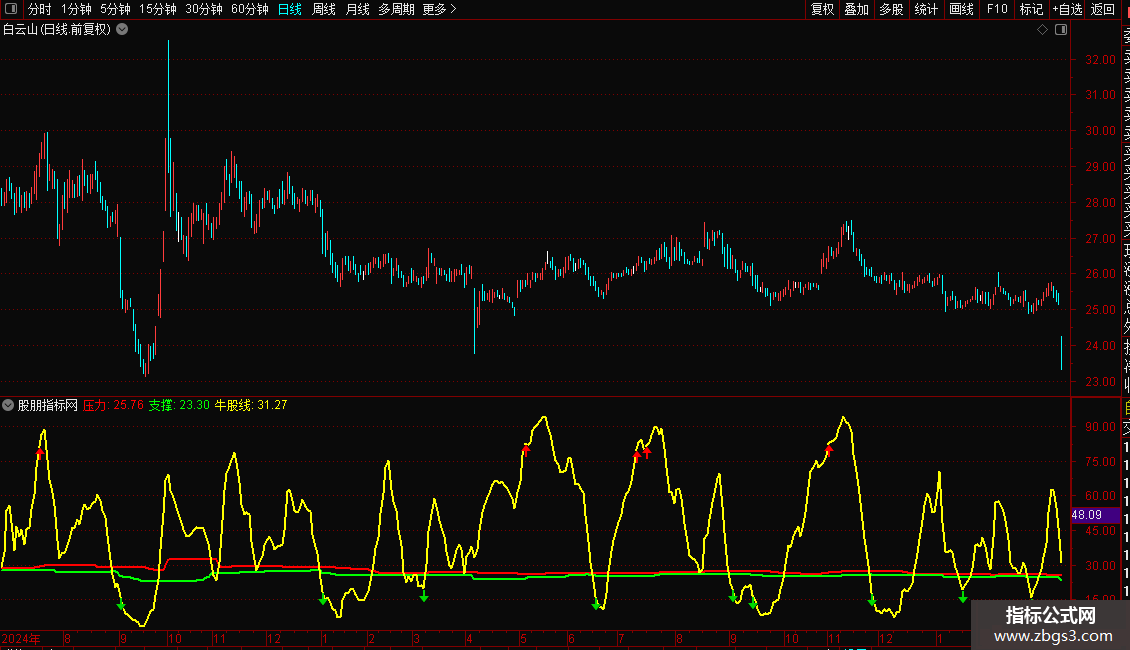The width and height of the screenshot is (1130, 650).
Task: Click the 2024年 label on the timeline
Action: [21, 638]
